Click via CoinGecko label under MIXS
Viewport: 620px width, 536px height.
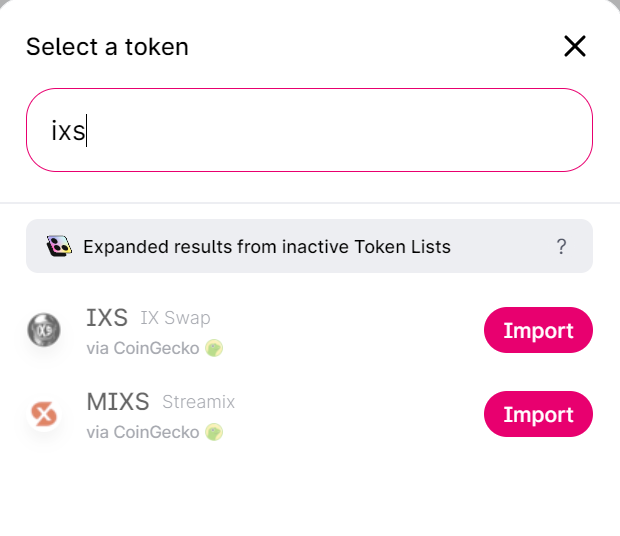tap(143, 432)
